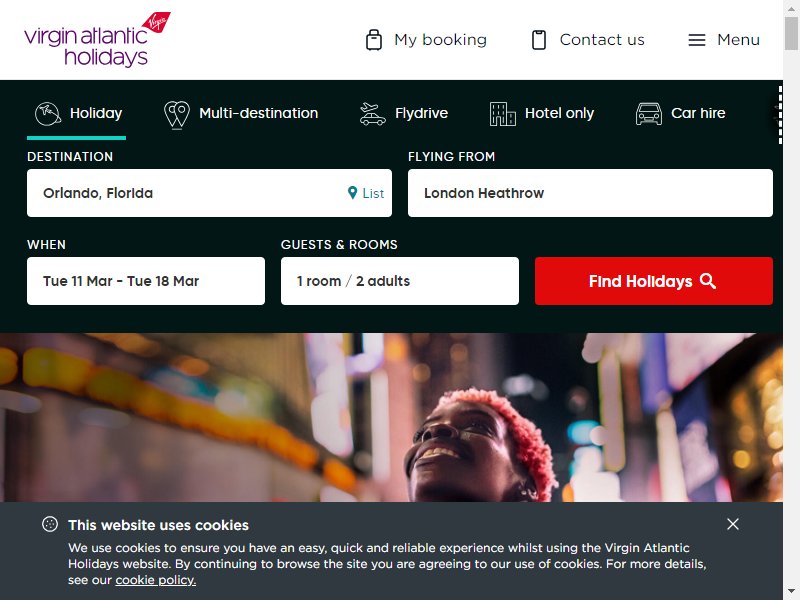Click the building Hotel only icon
Screen dimensions: 800x600
point(503,114)
